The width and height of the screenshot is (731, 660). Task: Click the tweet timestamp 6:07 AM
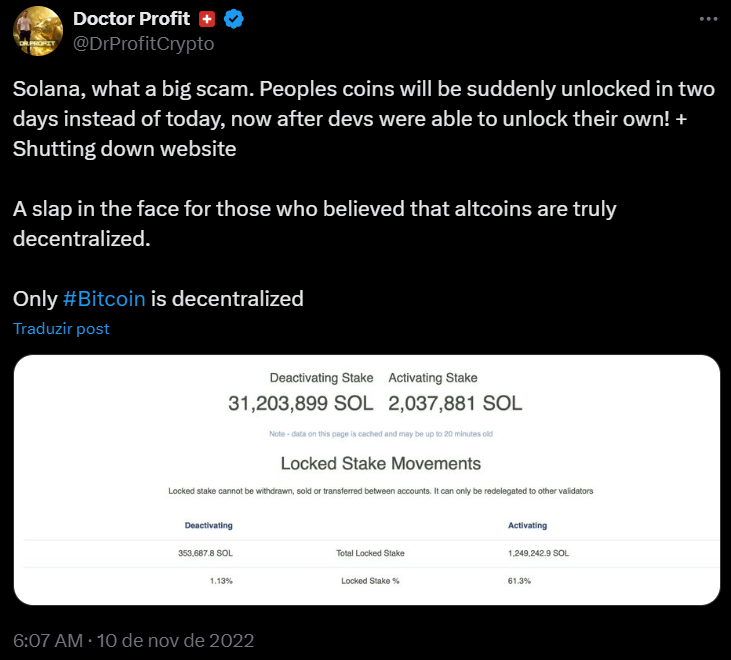(x=48, y=640)
